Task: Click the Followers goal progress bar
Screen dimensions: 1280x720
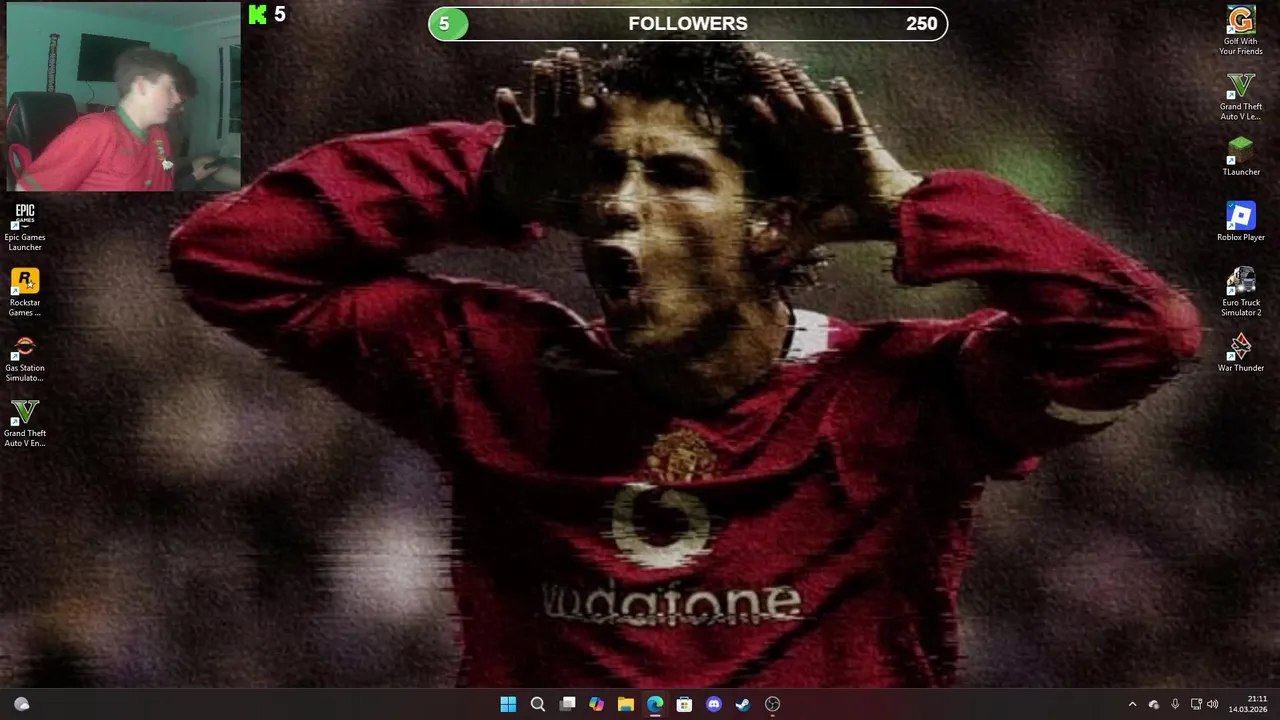Action: coord(688,24)
